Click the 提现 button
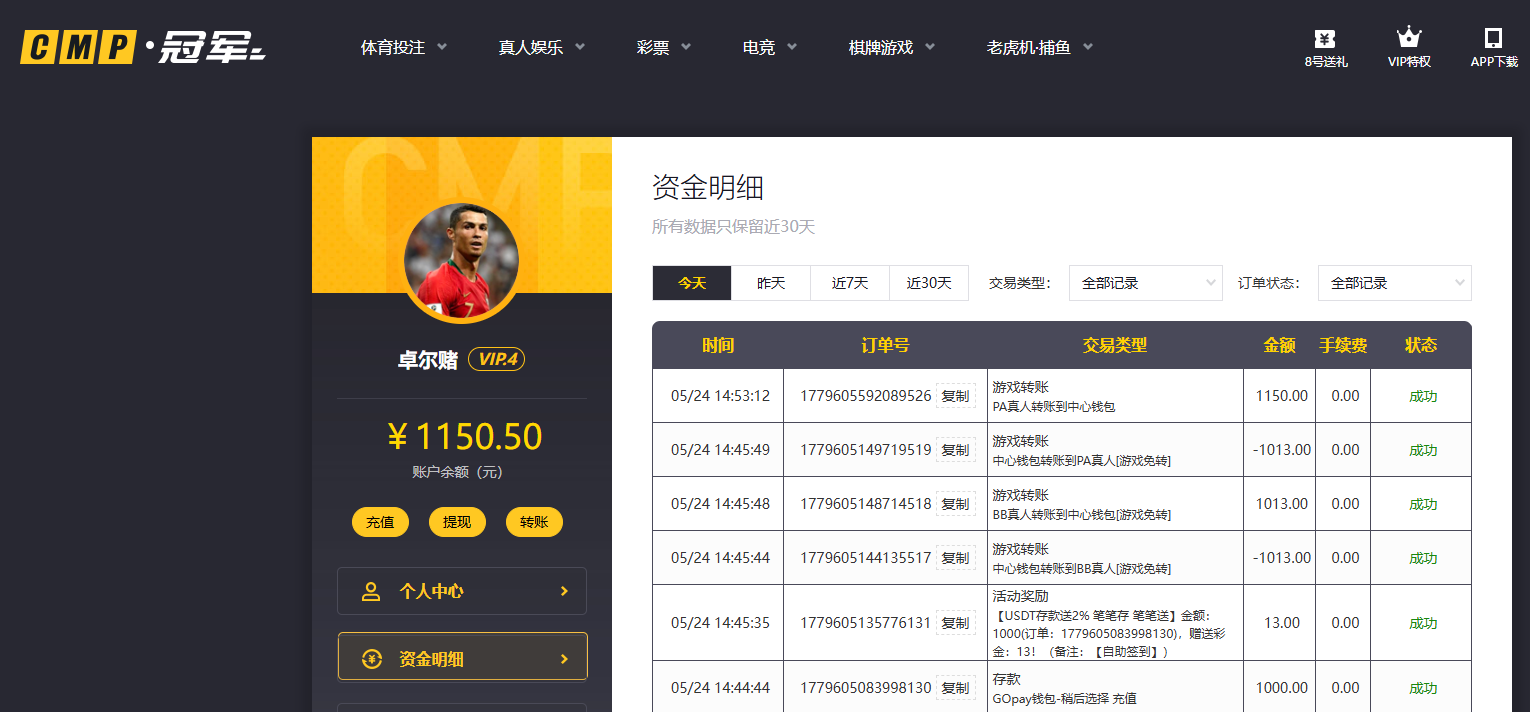 tap(457, 522)
